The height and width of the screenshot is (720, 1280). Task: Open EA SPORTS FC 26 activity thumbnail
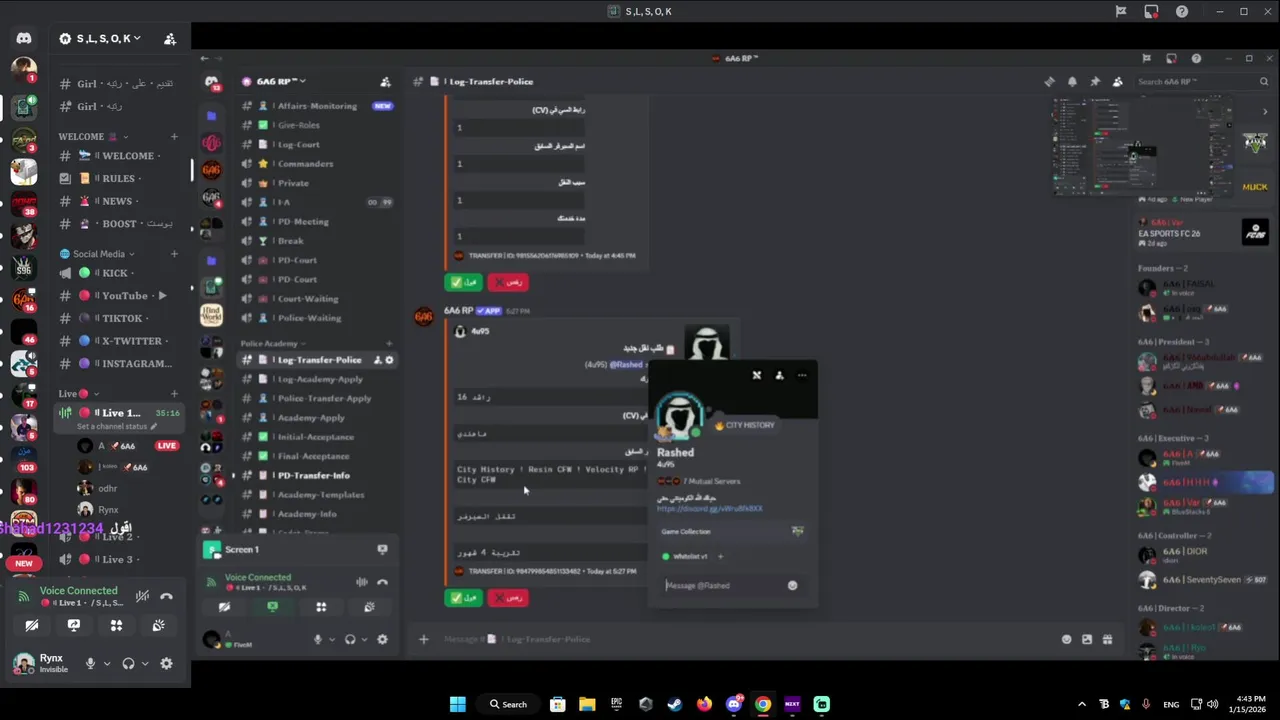pos(1255,232)
